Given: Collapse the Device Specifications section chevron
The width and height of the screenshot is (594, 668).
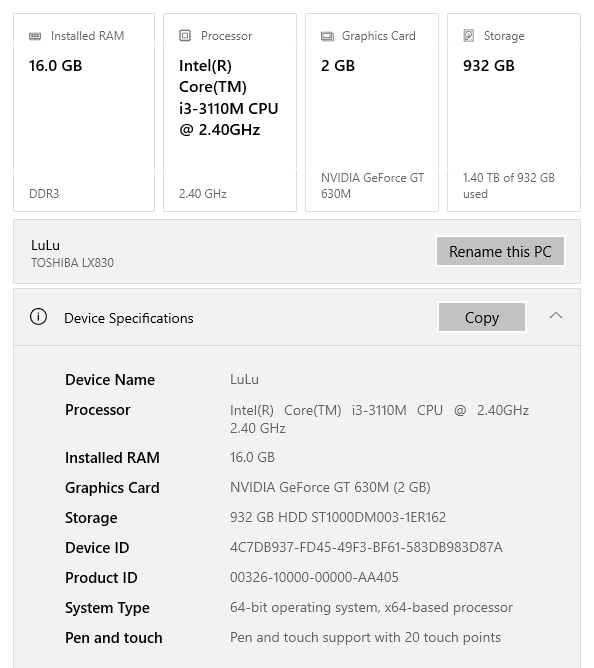Looking at the screenshot, I should click(556, 316).
